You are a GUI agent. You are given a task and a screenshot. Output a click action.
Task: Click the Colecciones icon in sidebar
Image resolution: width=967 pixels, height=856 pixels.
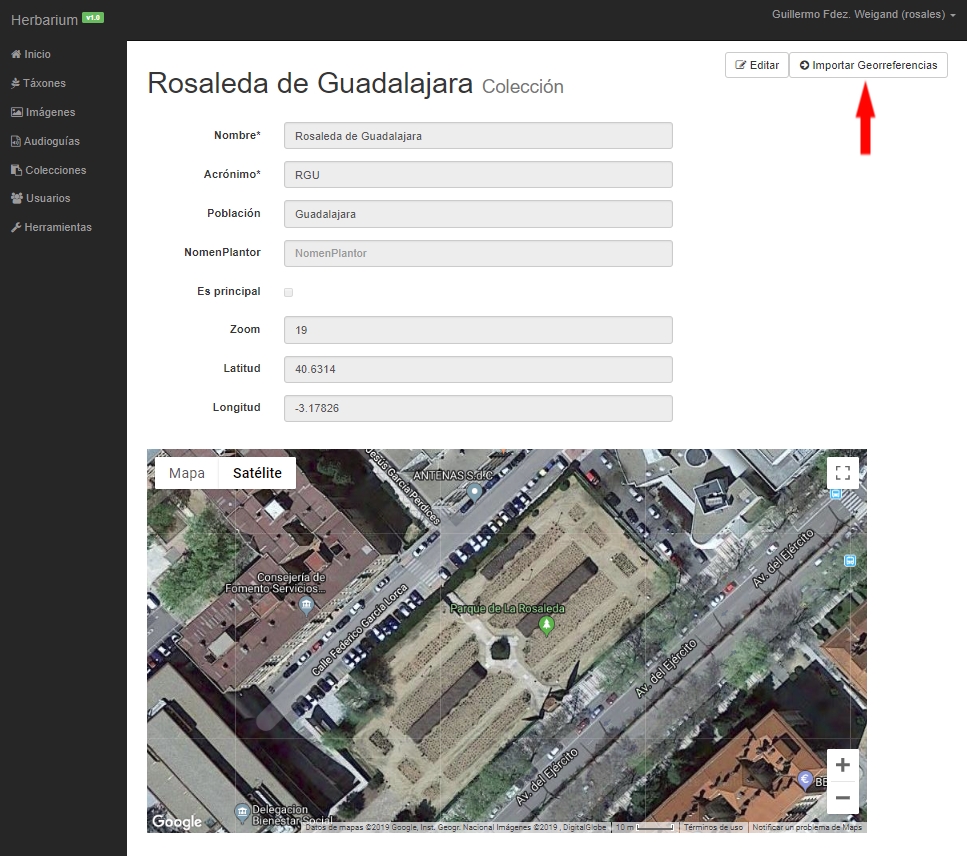[16, 170]
